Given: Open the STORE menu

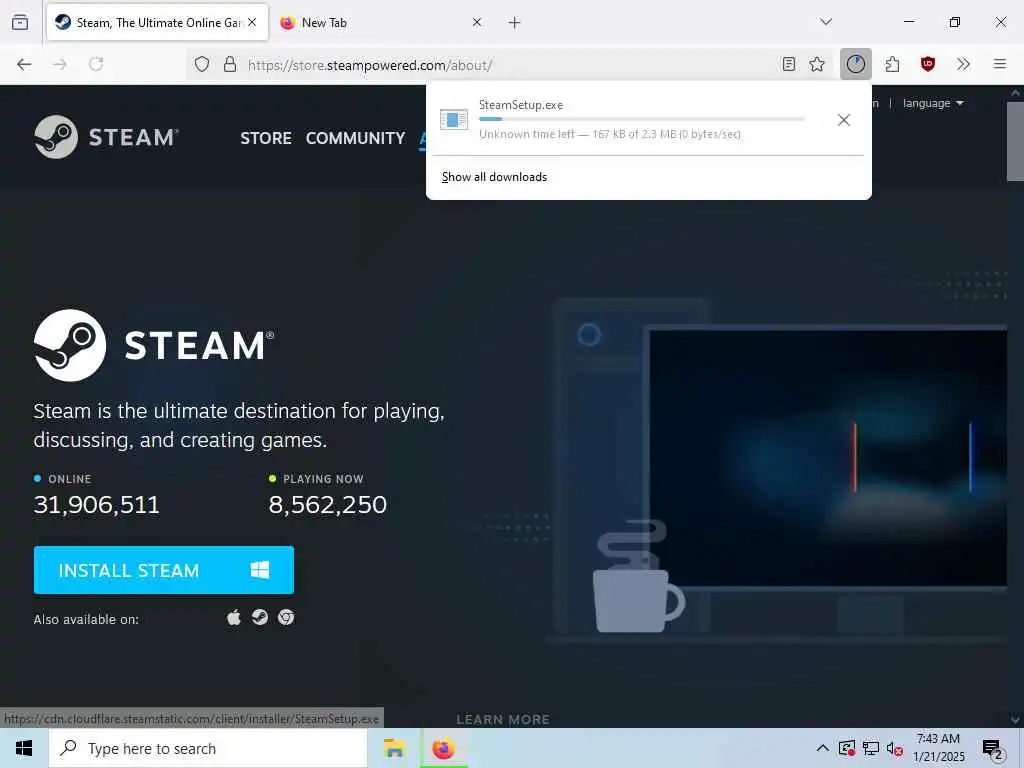Looking at the screenshot, I should tap(266, 138).
